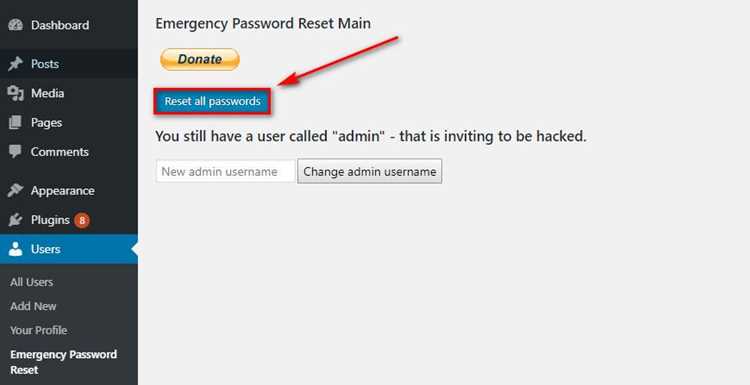
Task: Click the Media library icon
Action: 15,93
